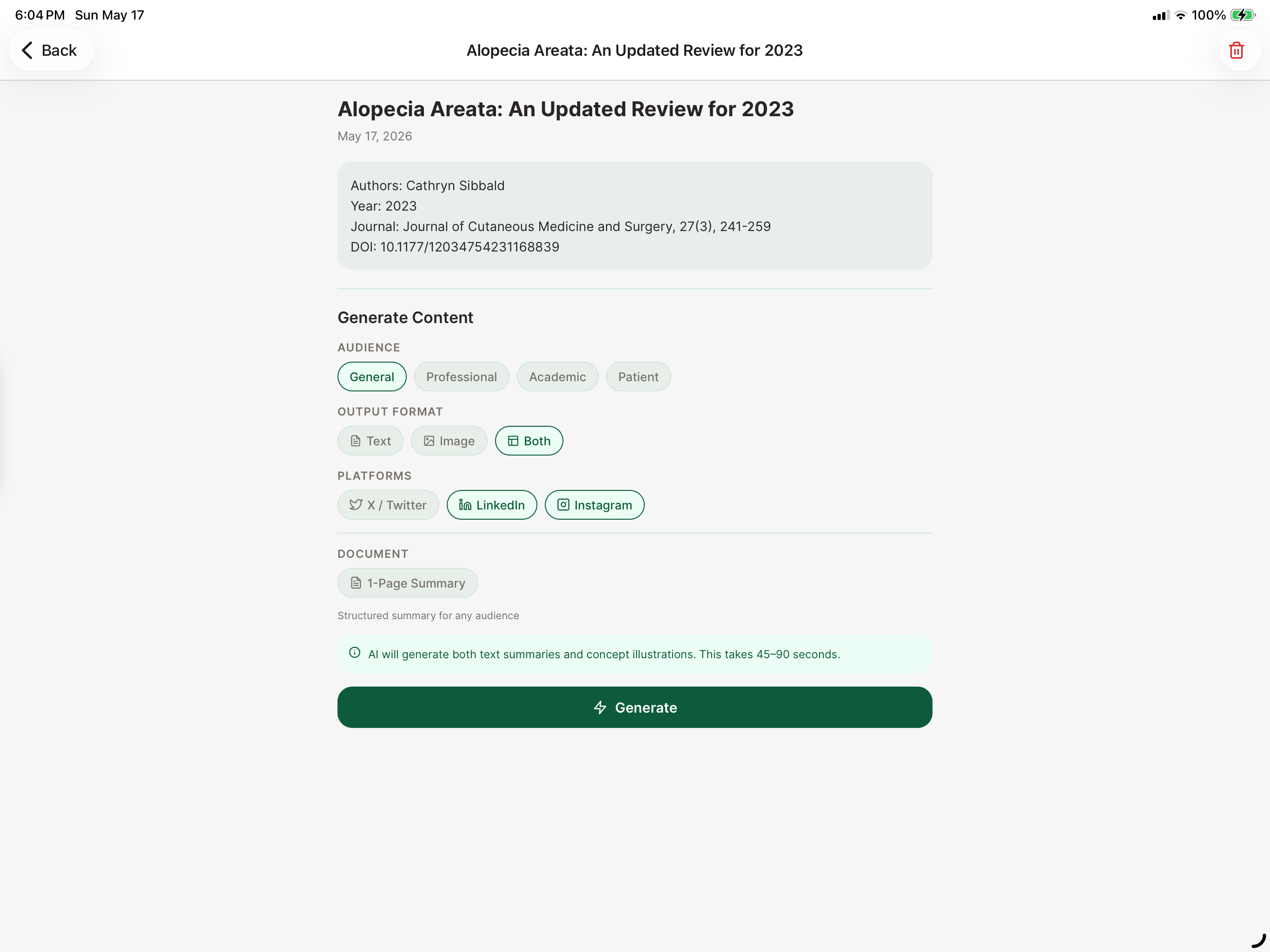The height and width of the screenshot is (952, 1270).
Task: Enable the X / Twitter platform
Action: click(x=388, y=505)
